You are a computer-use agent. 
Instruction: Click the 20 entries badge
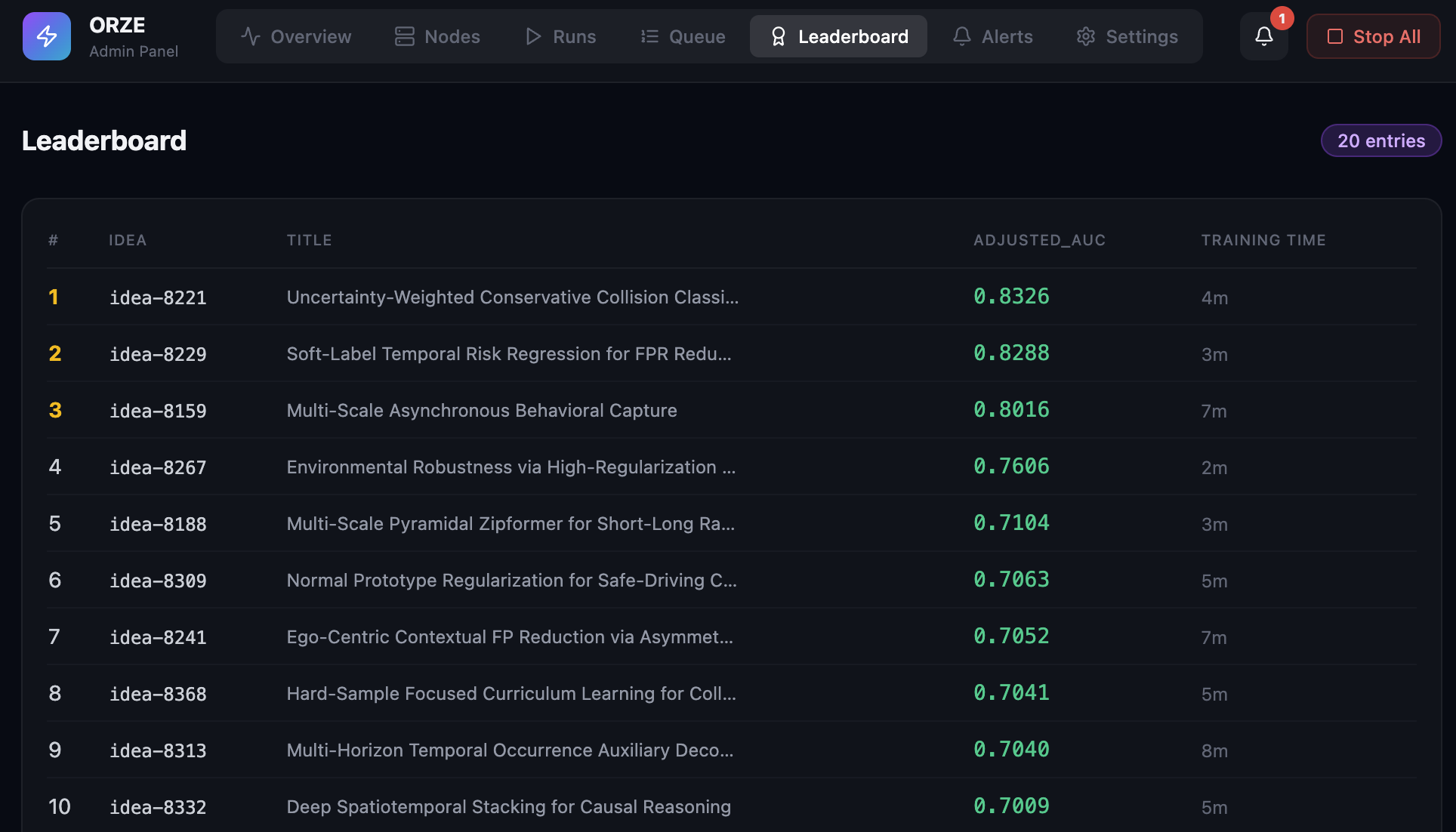(x=1380, y=140)
